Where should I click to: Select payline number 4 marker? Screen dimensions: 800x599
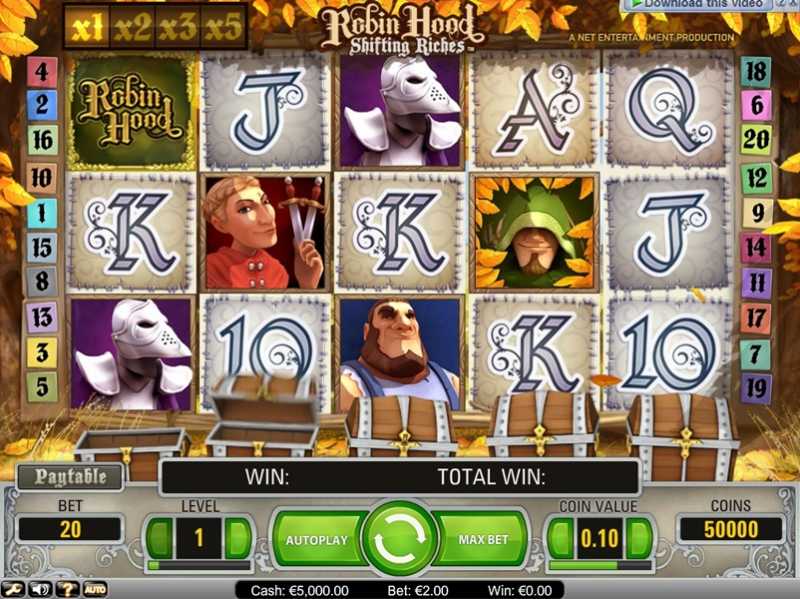click(x=42, y=72)
